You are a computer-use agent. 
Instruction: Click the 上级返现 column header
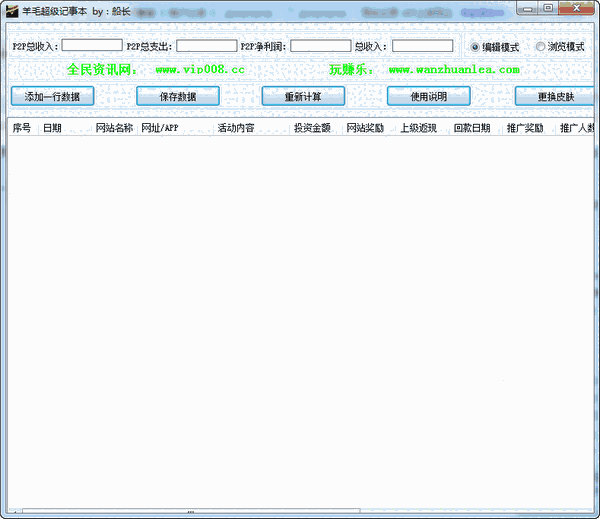click(422, 128)
